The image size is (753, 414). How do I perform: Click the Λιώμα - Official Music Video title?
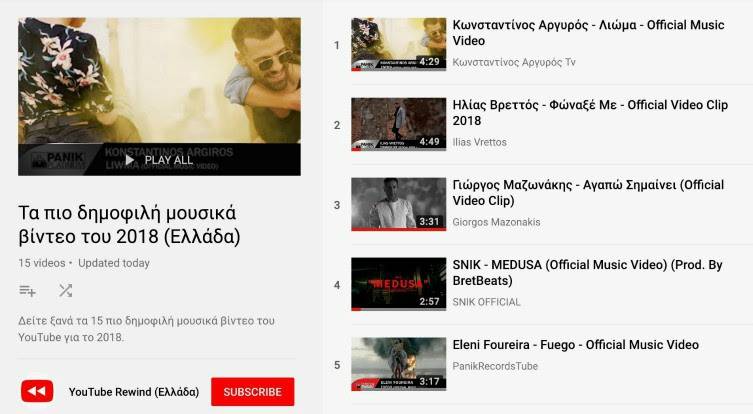click(x=588, y=33)
